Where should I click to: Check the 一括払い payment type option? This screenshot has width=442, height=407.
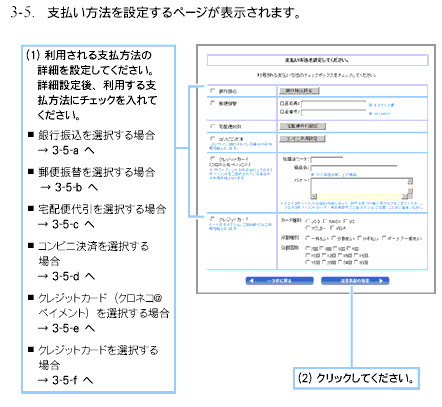click(x=308, y=238)
